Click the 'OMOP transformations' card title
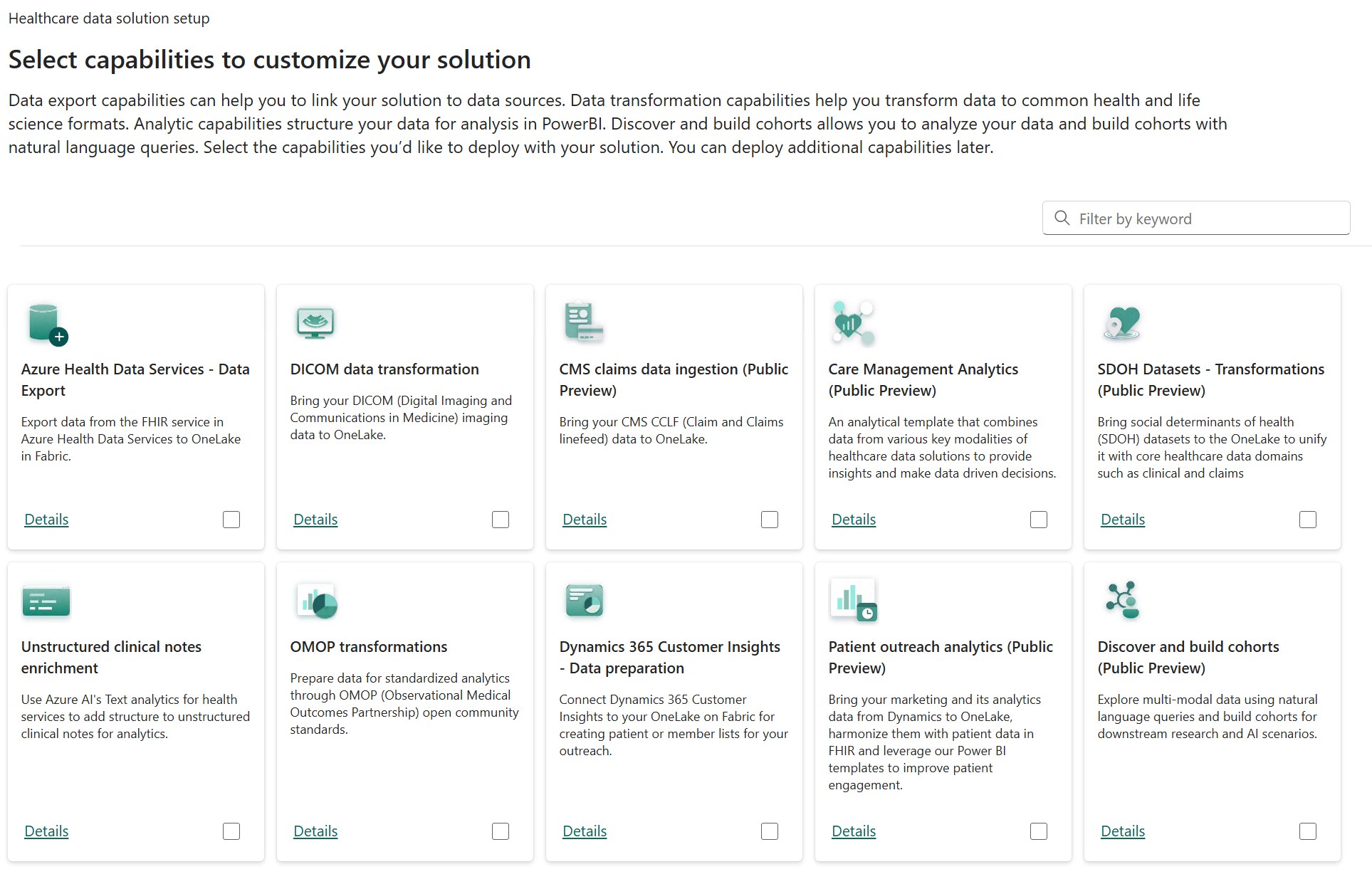 click(x=369, y=647)
